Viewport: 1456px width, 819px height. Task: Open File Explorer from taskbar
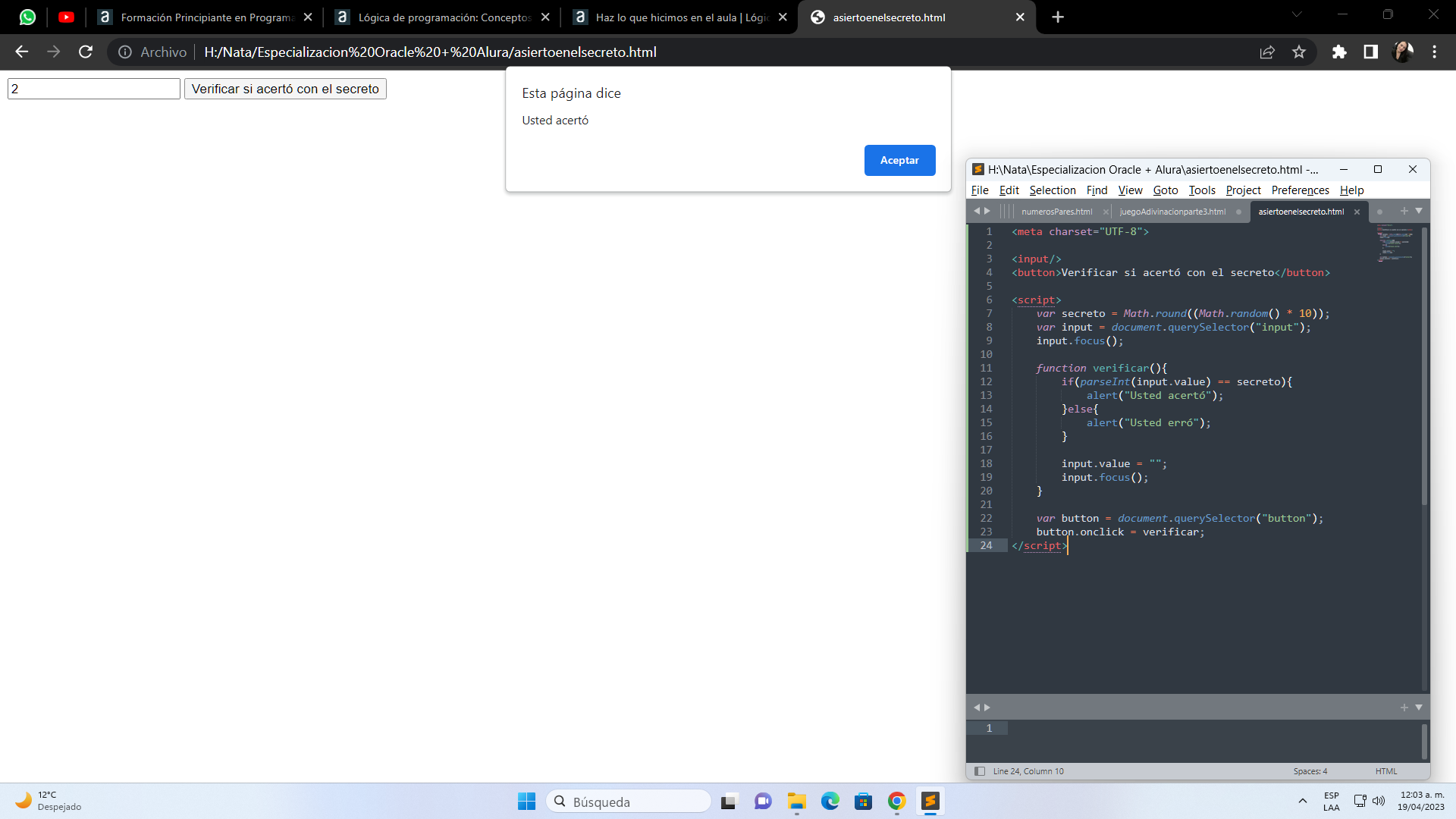(x=796, y=802)
